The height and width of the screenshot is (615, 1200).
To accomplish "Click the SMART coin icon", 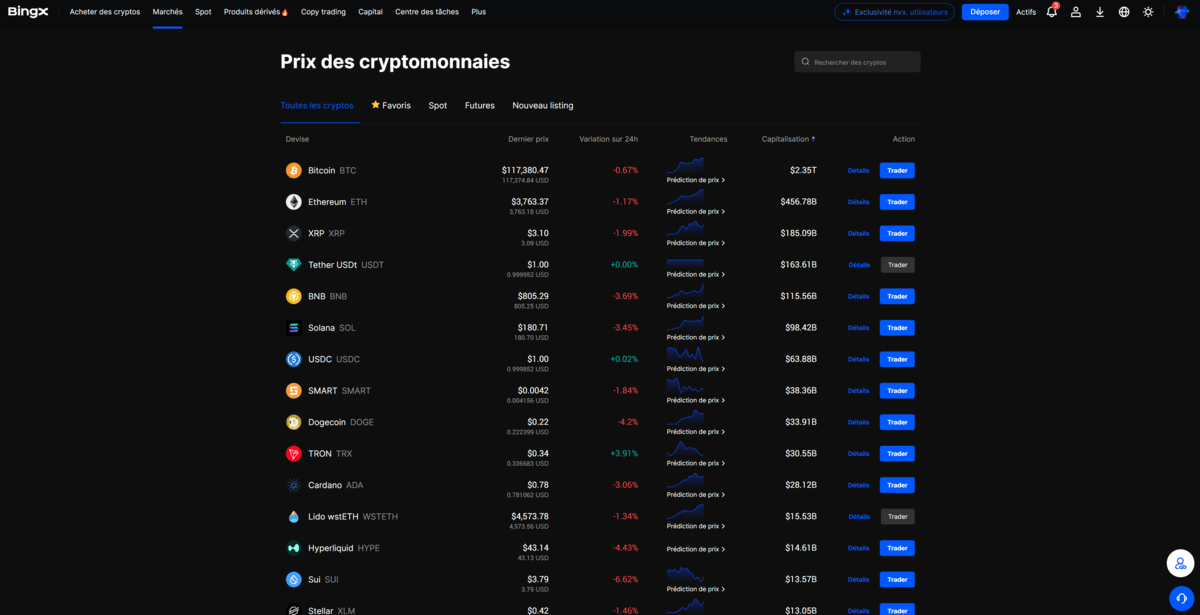I will pos(294,391).
